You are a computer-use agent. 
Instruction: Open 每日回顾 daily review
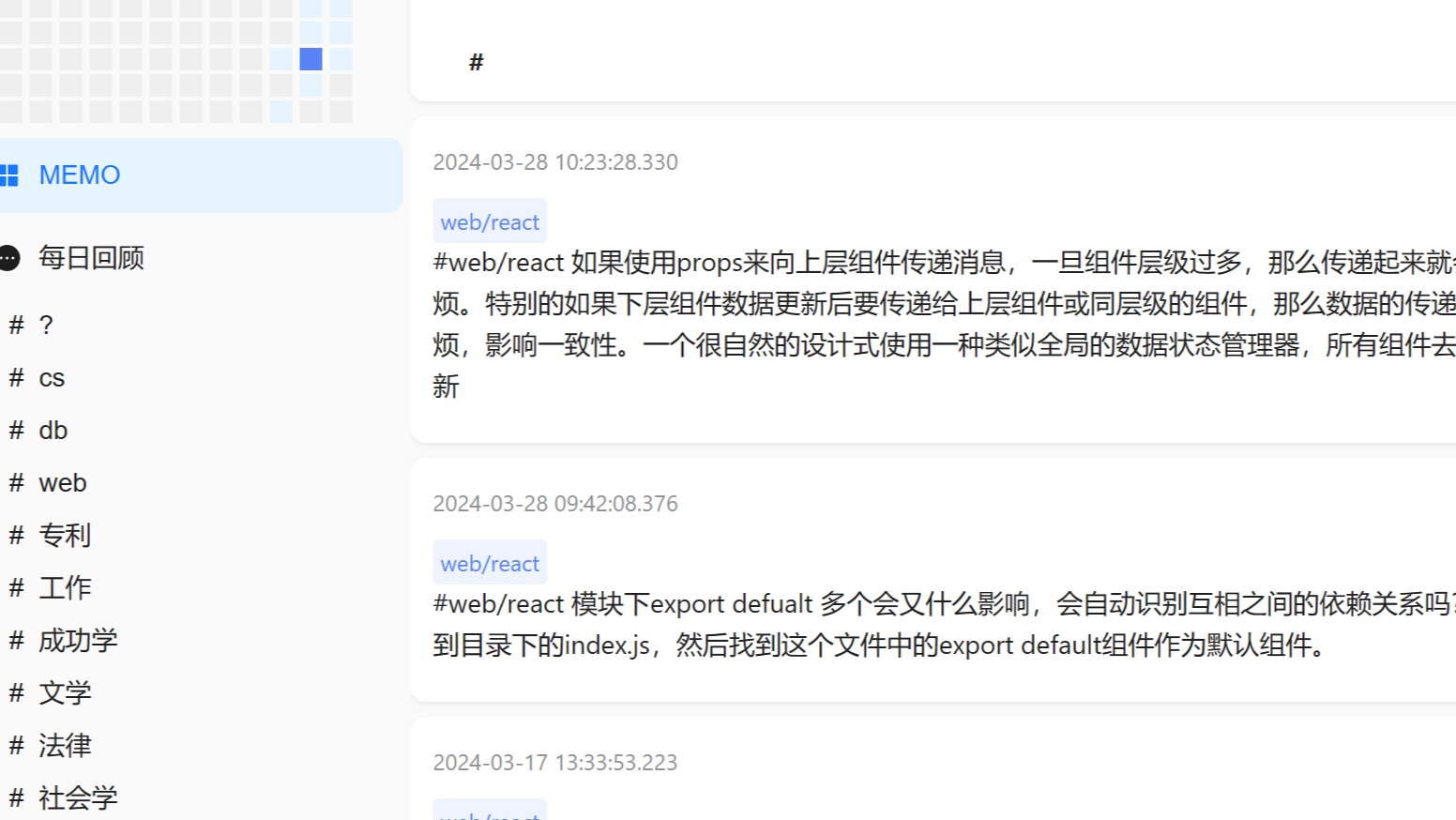(91, 258)
